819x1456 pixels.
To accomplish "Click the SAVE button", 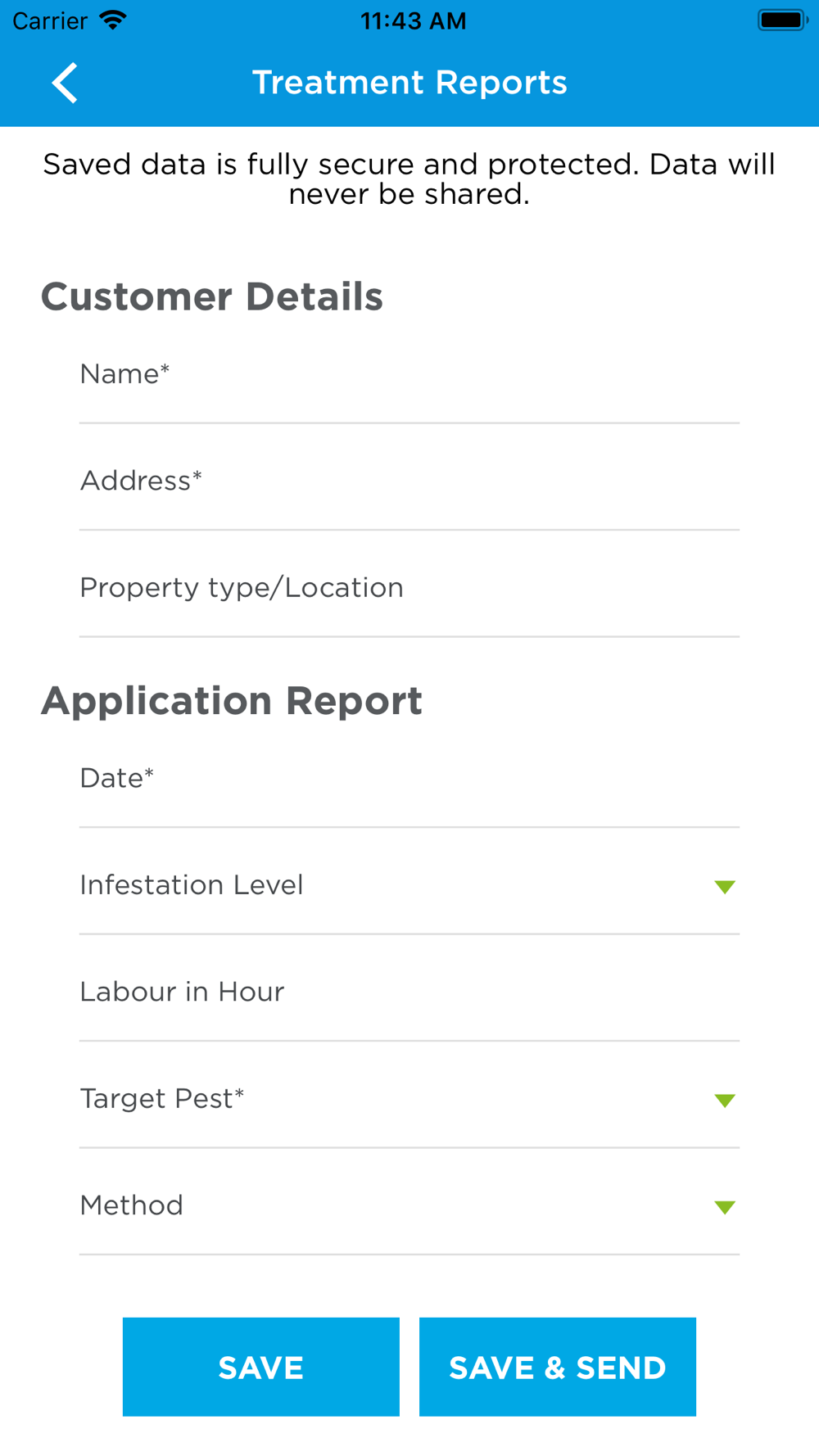I will (261, 1367).
